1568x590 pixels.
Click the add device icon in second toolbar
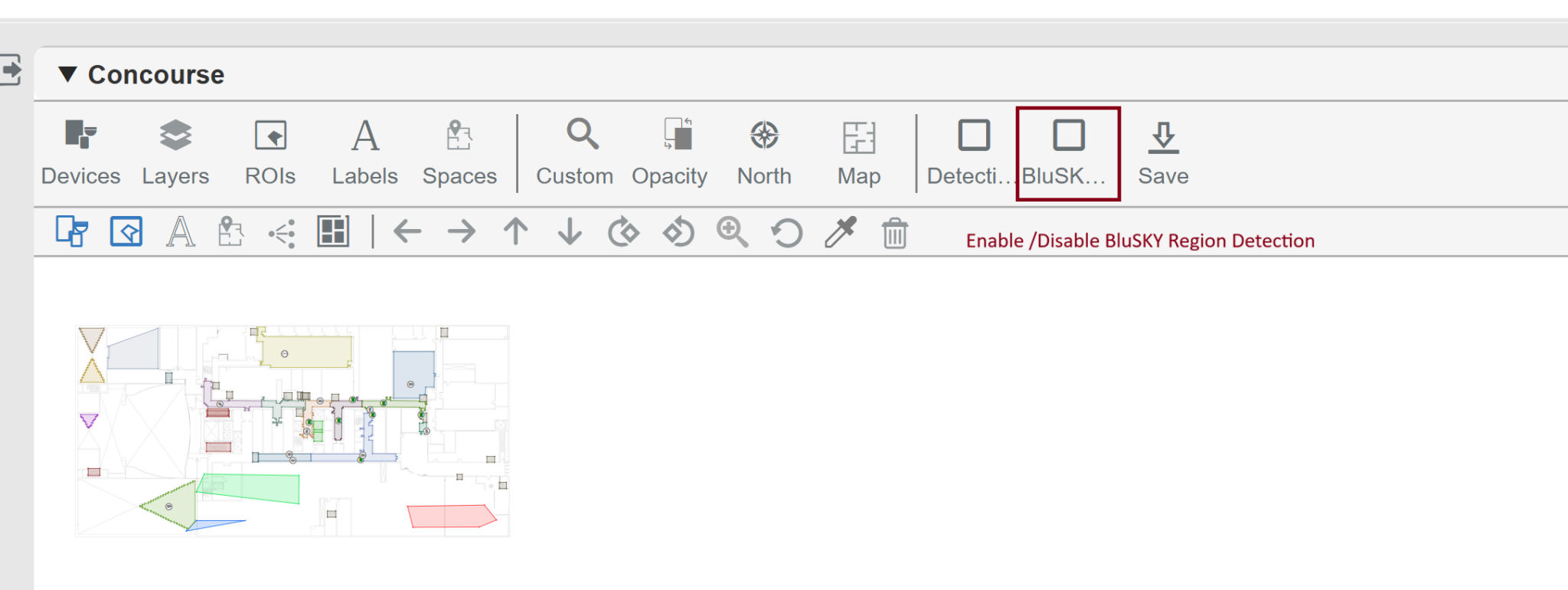tap(72, 231)
